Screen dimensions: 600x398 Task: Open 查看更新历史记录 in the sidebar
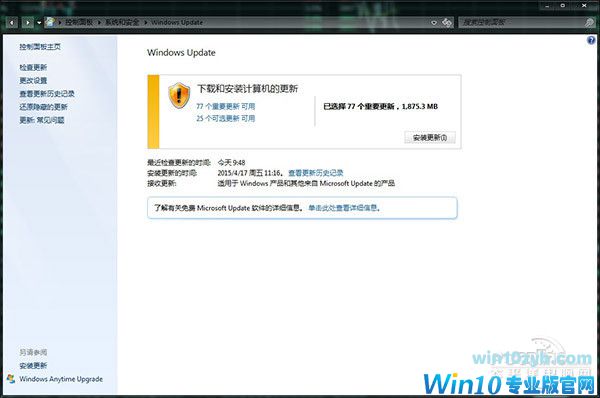point(47,94)
